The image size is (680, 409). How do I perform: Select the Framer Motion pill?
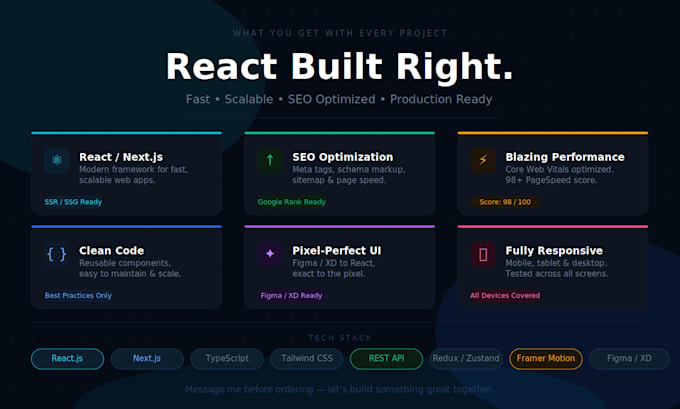546,359
